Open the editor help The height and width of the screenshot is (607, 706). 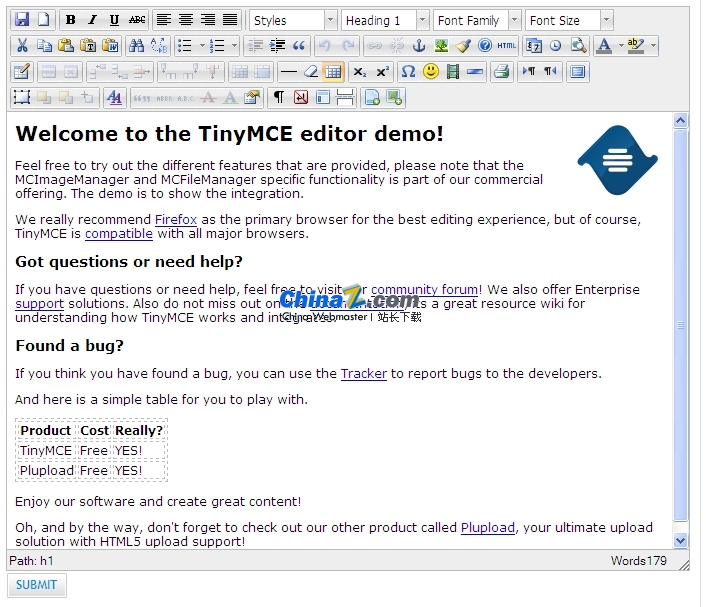[x=485, y=45]
